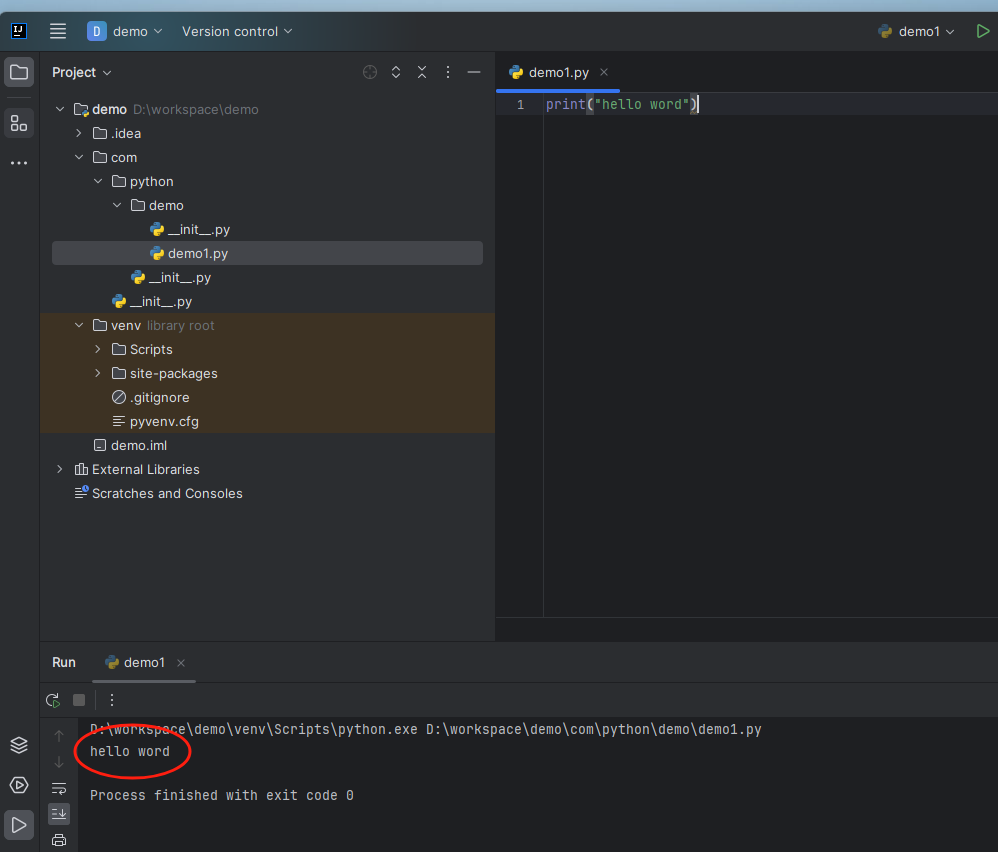
Task: Toggle scroll to end in console
Action: click(59, 814)
